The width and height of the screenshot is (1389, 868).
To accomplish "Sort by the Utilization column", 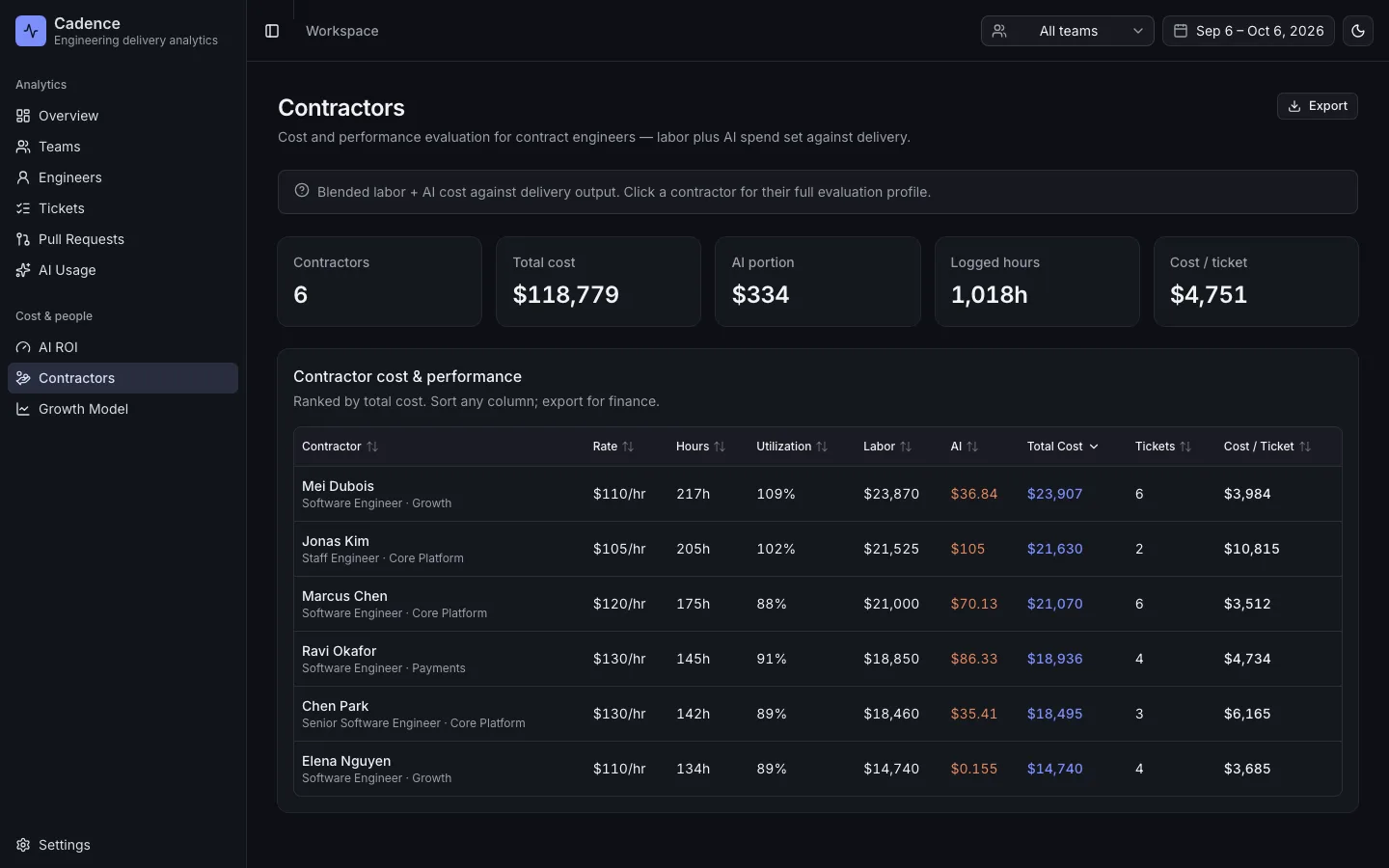I will pos(792,447).
